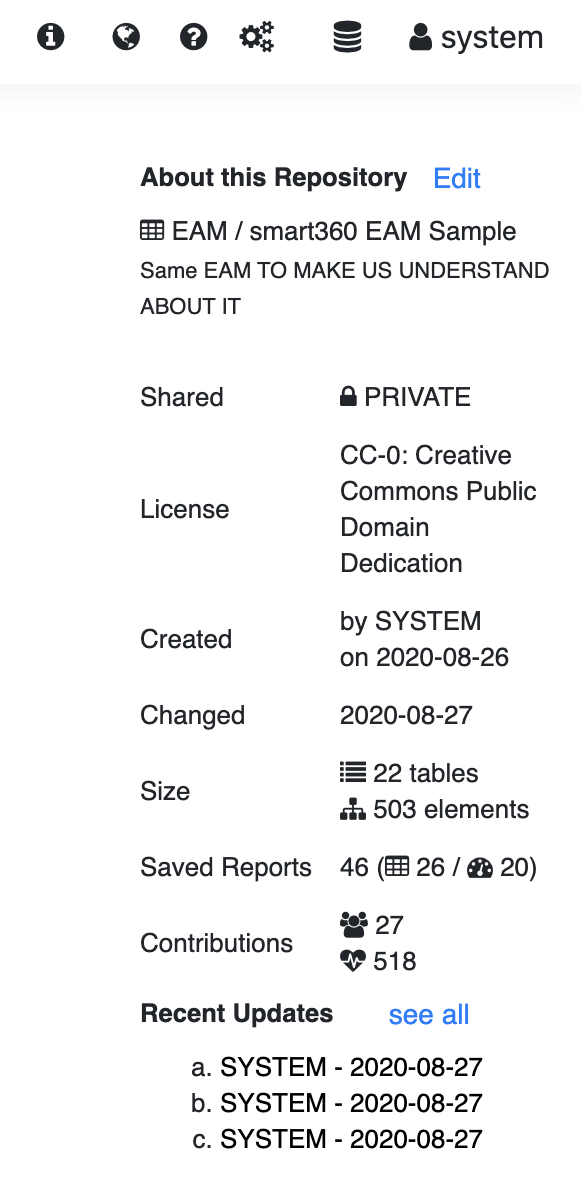Click the table reports icon showing 26
Image resolution: width=582 pixels, height=1192 pixels.
coord(397,867)
